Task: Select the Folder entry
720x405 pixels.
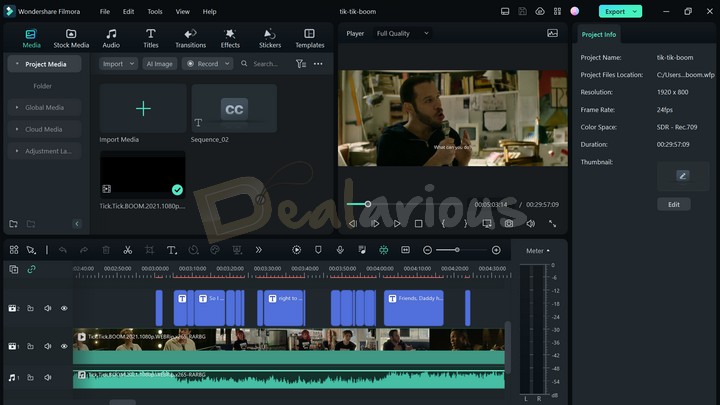Action: (42, 86)
